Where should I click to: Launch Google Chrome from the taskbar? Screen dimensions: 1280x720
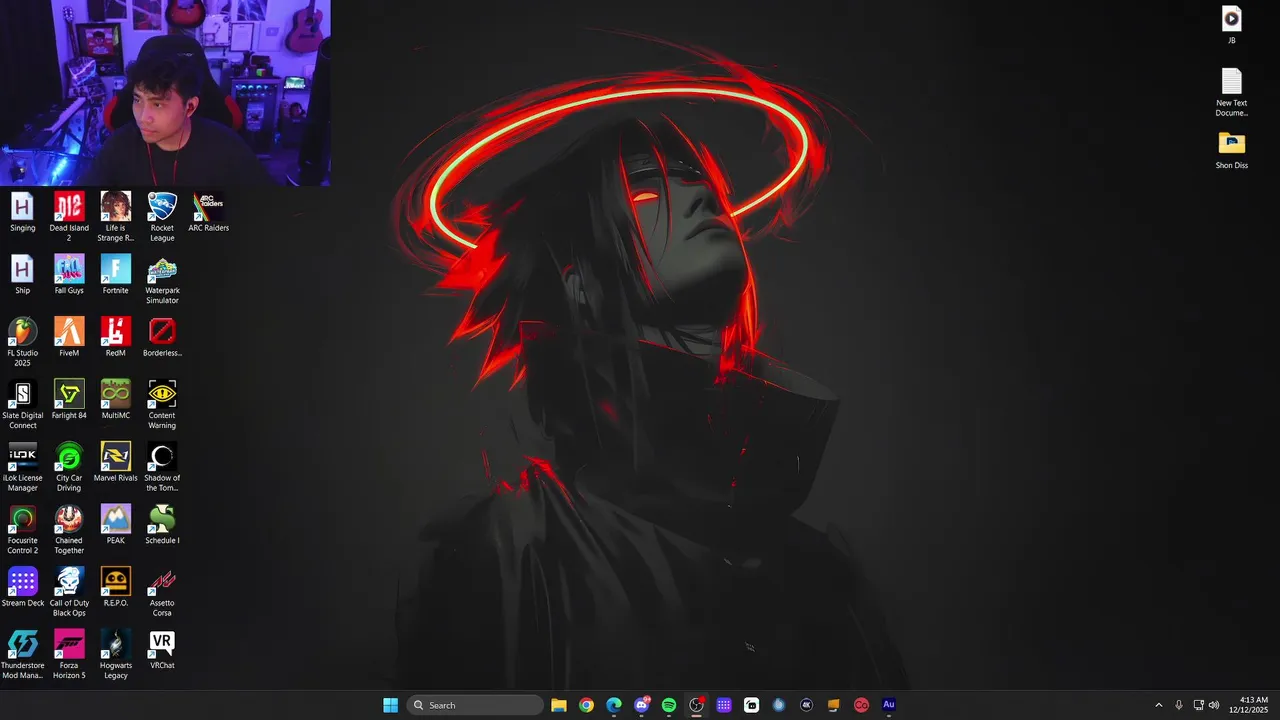586,705
